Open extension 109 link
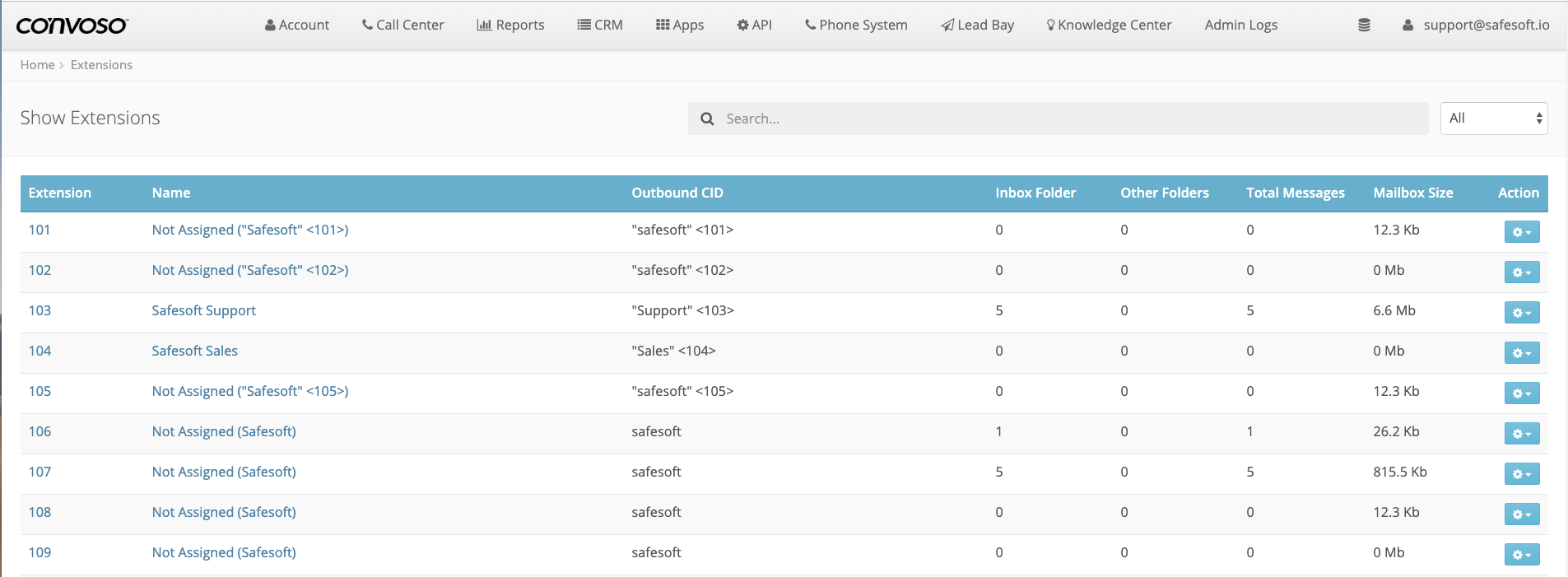The height and width of the screenshot is (577, 1568). 40,553
